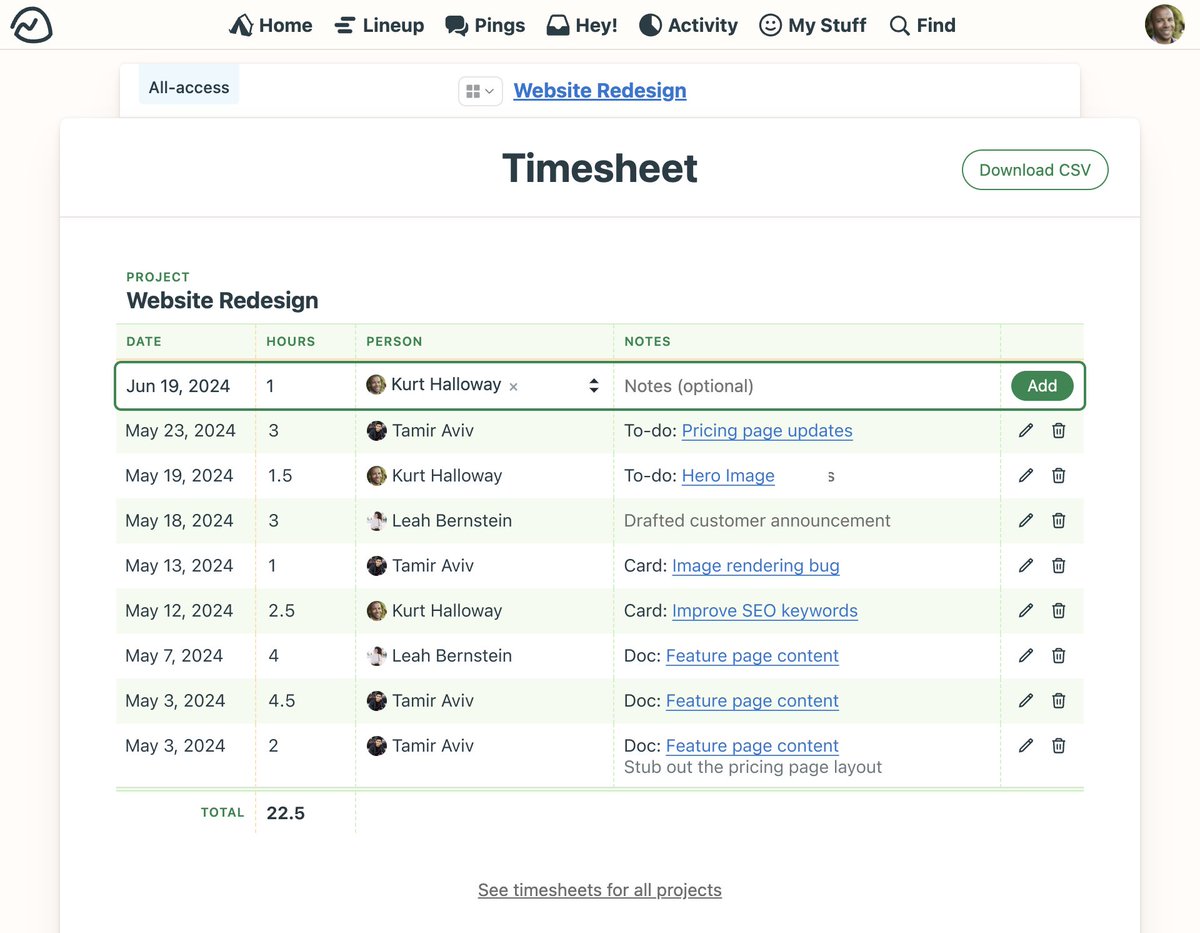The width and height of the screenshot is (1200, 933).
Task: Edit the May 18 Leah Bernstein entry
Action: point(1026,521)
